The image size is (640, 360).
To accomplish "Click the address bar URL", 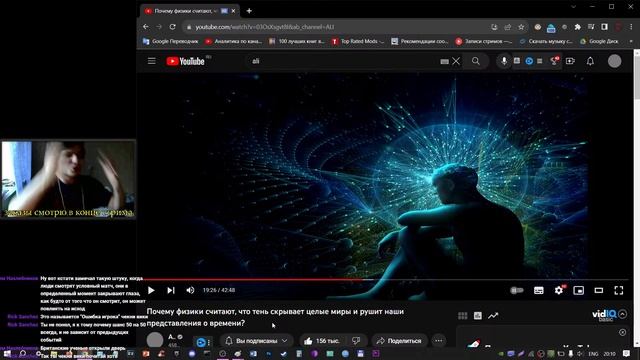I will [264, 27].
